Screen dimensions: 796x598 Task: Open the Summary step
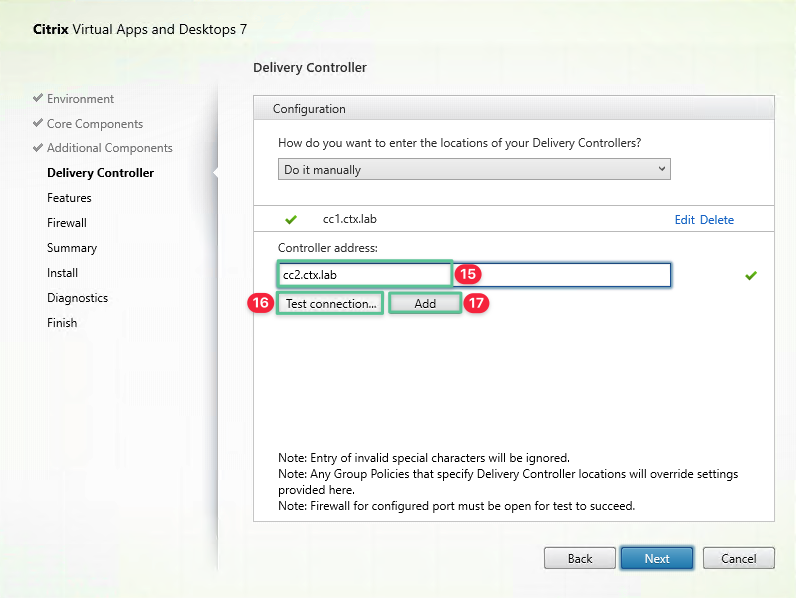pyautogui.click(x=72, y=248)
